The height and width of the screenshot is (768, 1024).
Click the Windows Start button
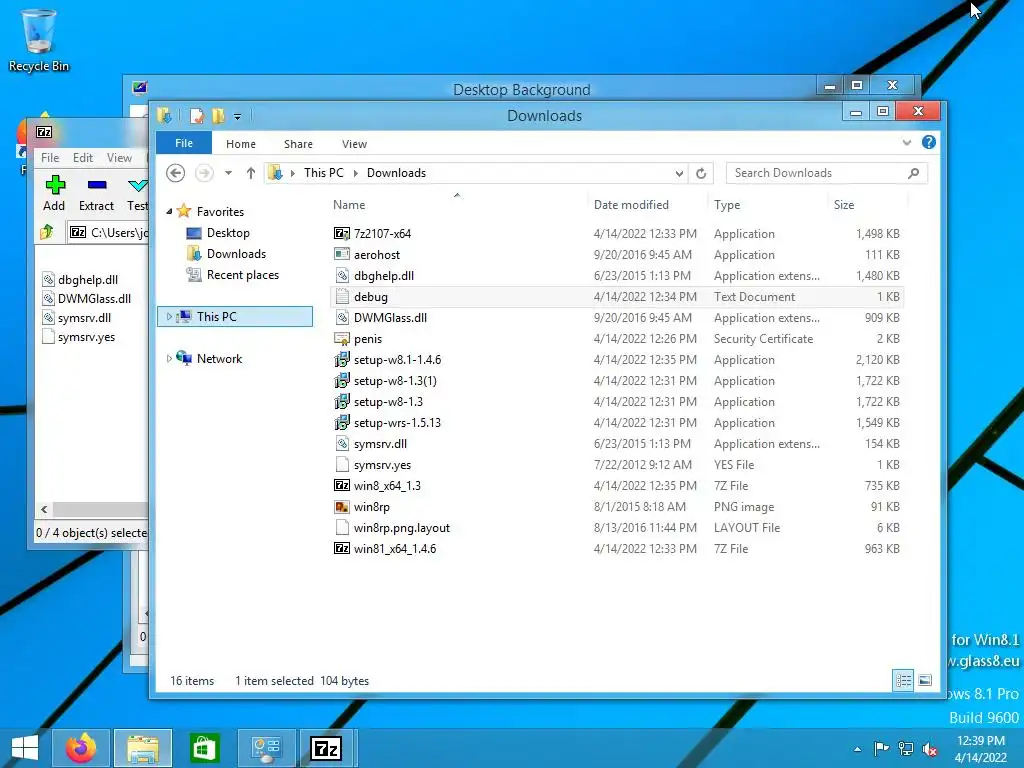[x=25, y=748]
